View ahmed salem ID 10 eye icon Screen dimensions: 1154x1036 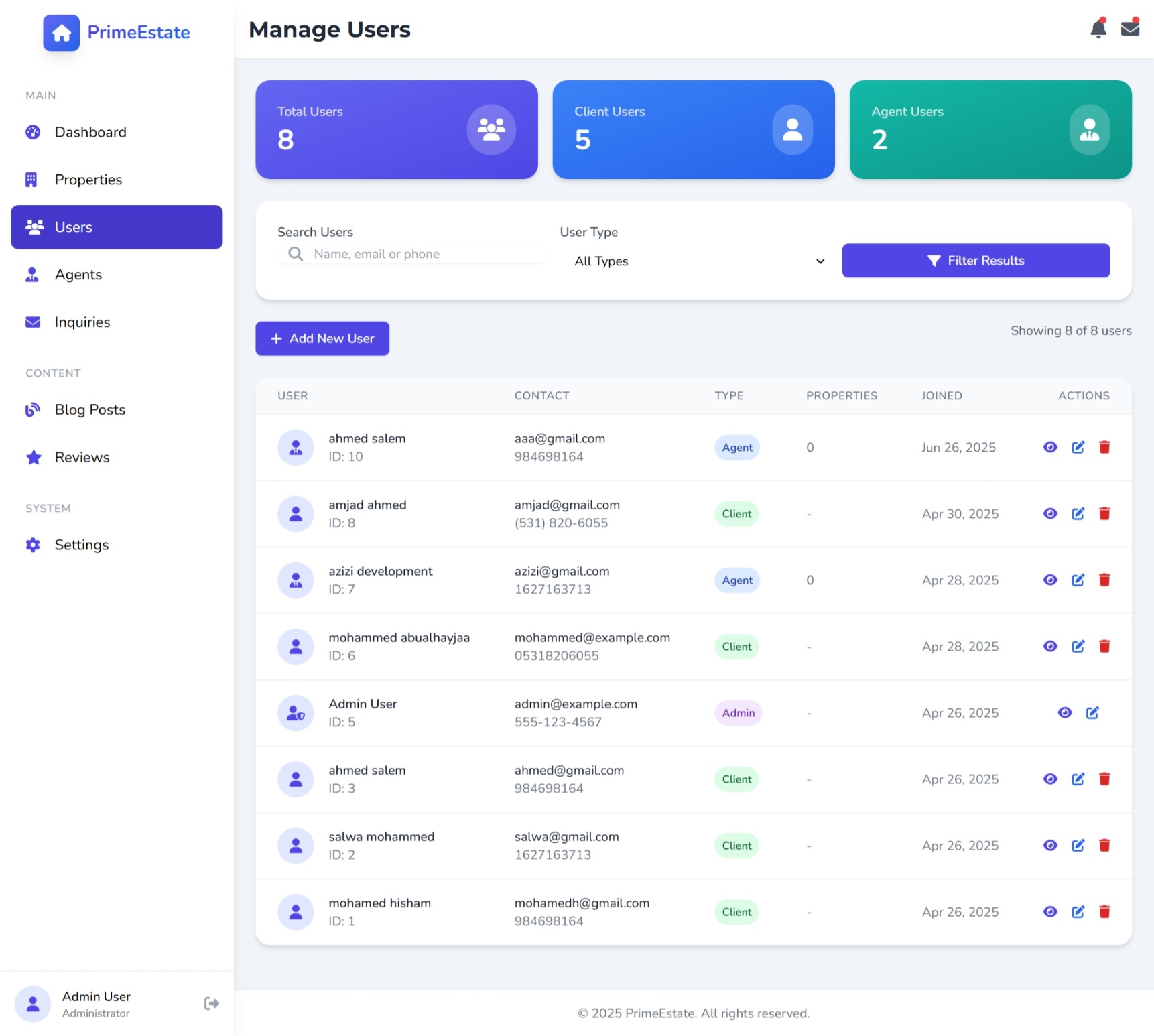[1050, 448]
